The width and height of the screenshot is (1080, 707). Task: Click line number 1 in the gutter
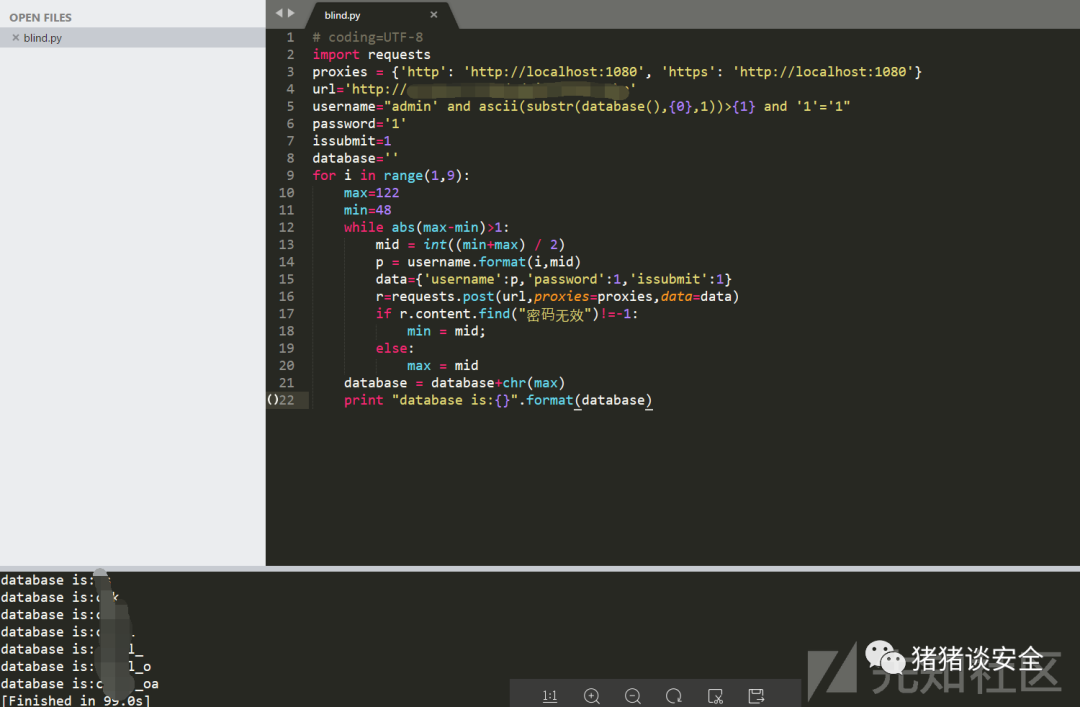290,37
